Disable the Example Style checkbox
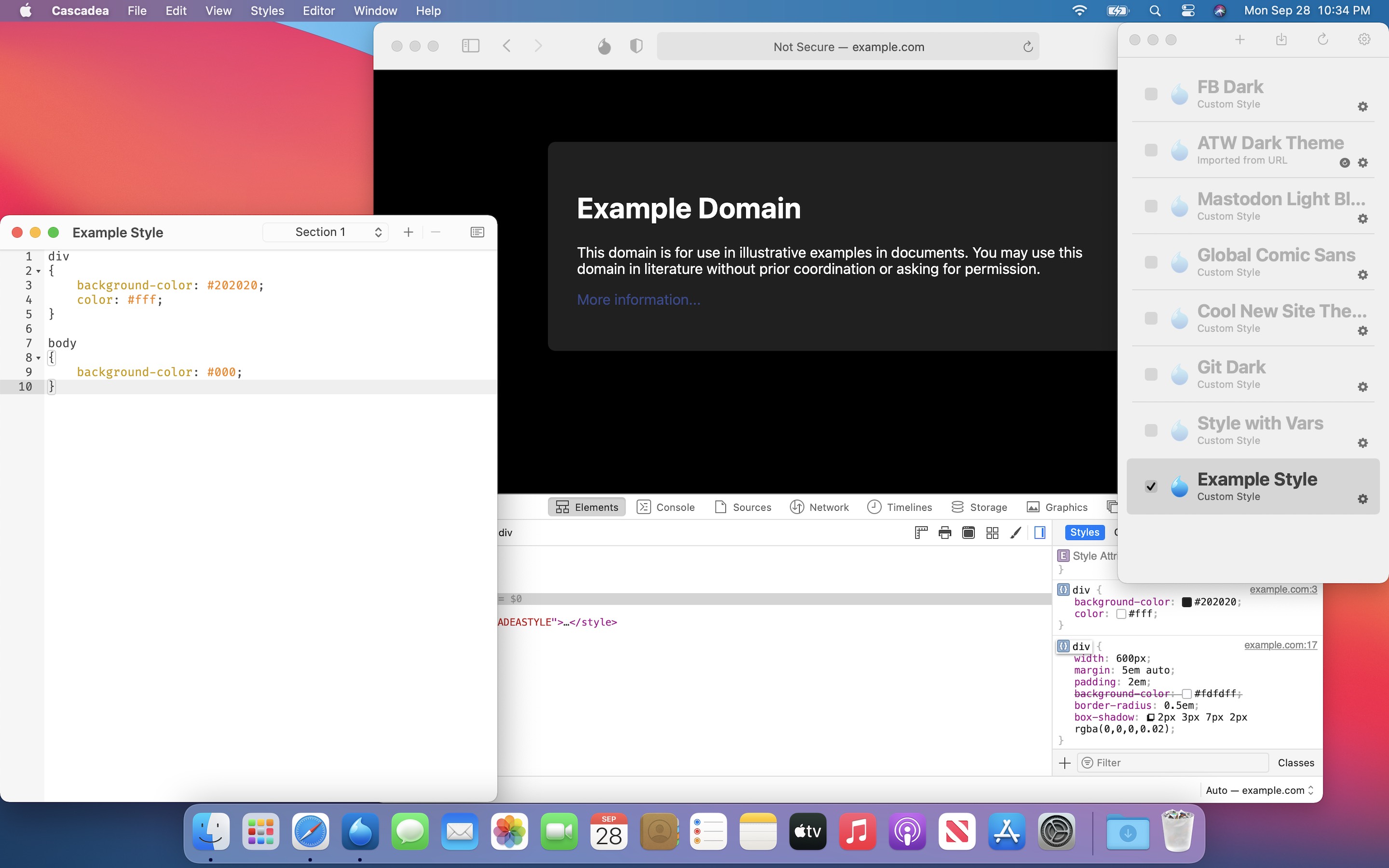Image resolution: width=1389 pixels, height=868 pixels. click(1151, 487)
